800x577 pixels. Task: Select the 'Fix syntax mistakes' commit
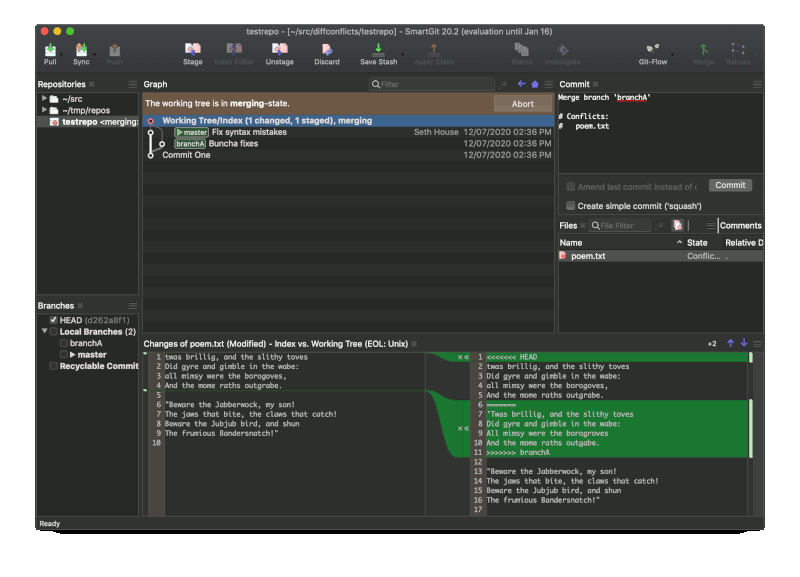click(x=348, y=132)
